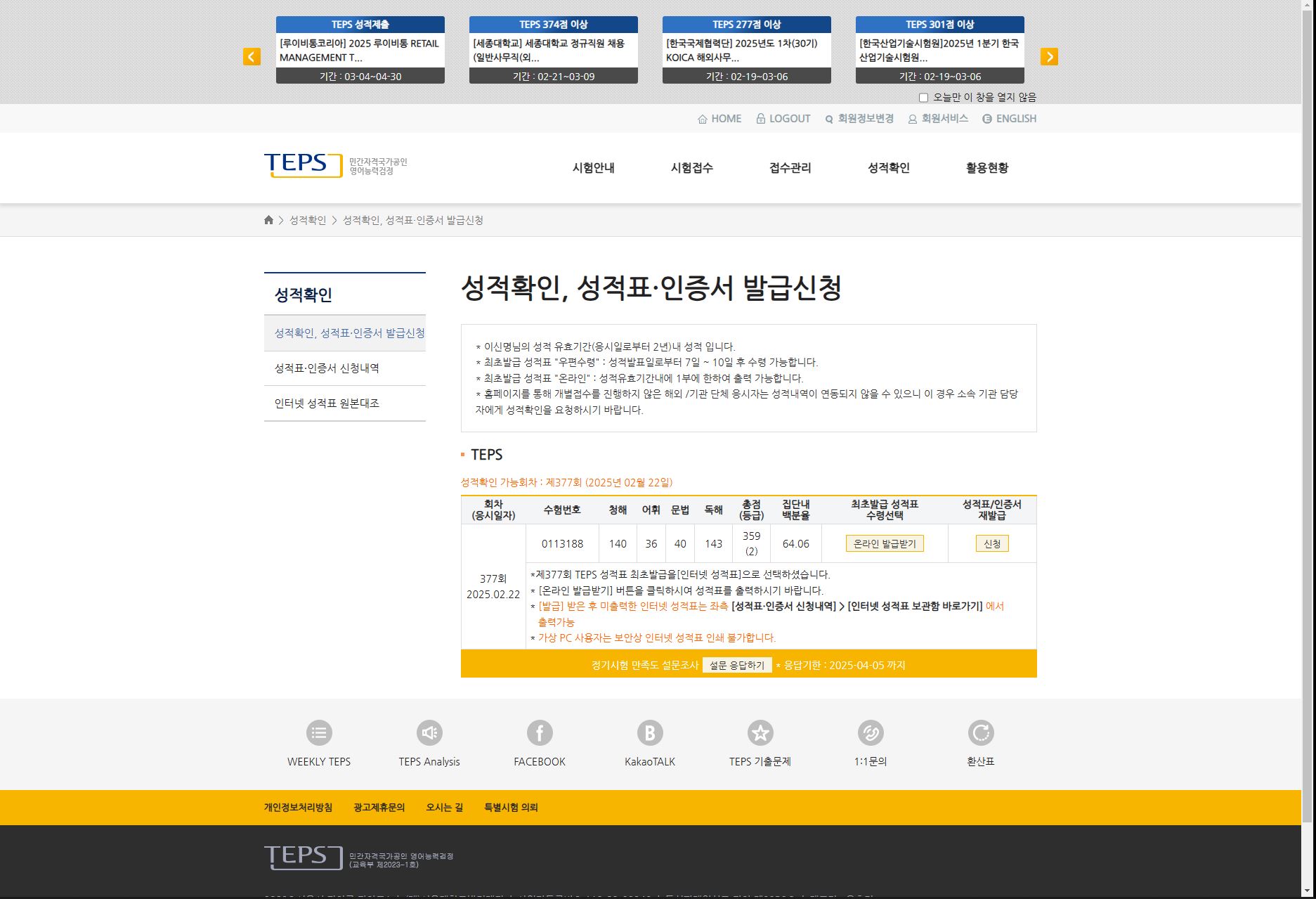Click the LOGOUT link
The image size is (1316, 899).
coord(783,119)
